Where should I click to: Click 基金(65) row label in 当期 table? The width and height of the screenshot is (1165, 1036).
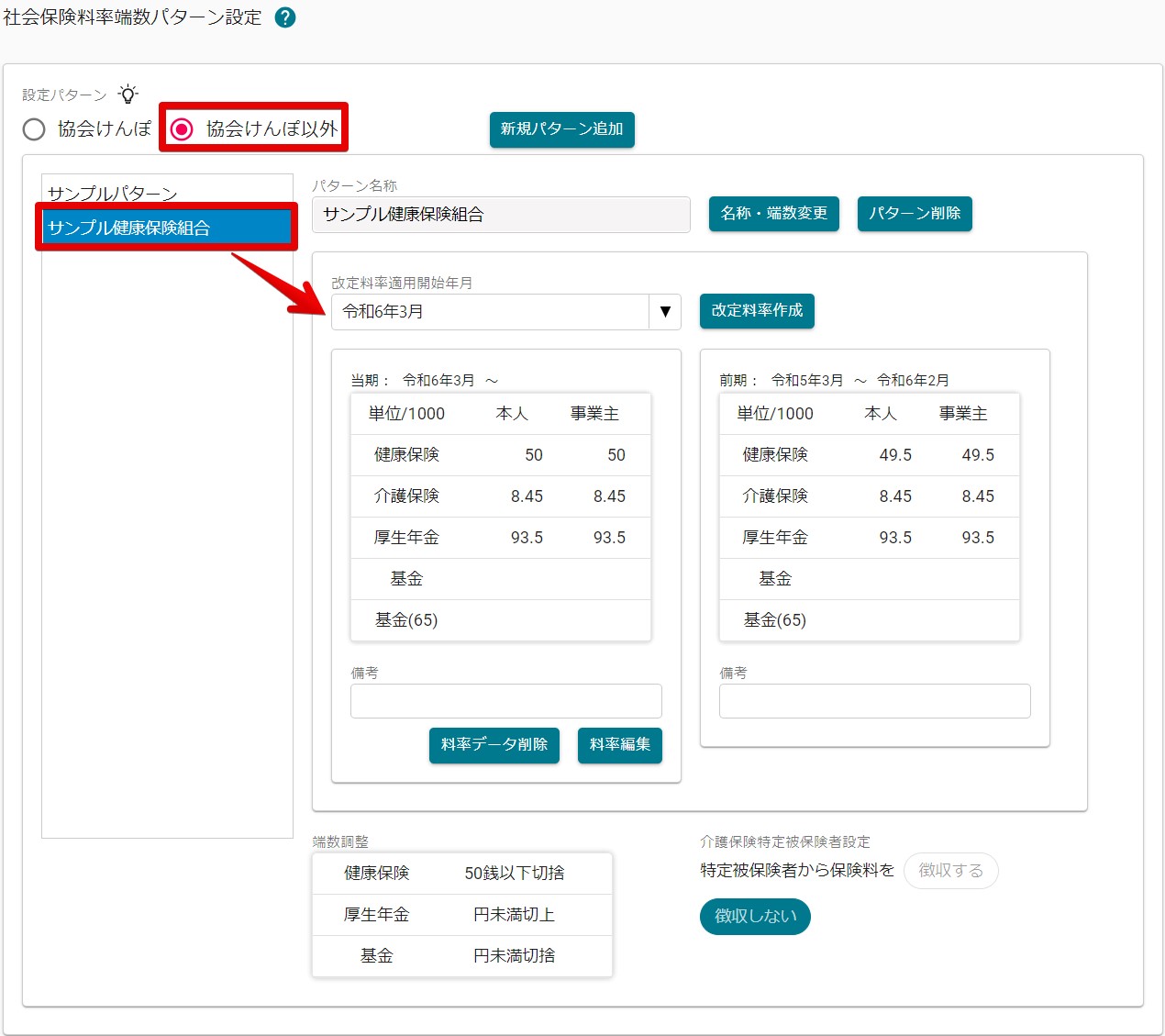pos(406,620)
